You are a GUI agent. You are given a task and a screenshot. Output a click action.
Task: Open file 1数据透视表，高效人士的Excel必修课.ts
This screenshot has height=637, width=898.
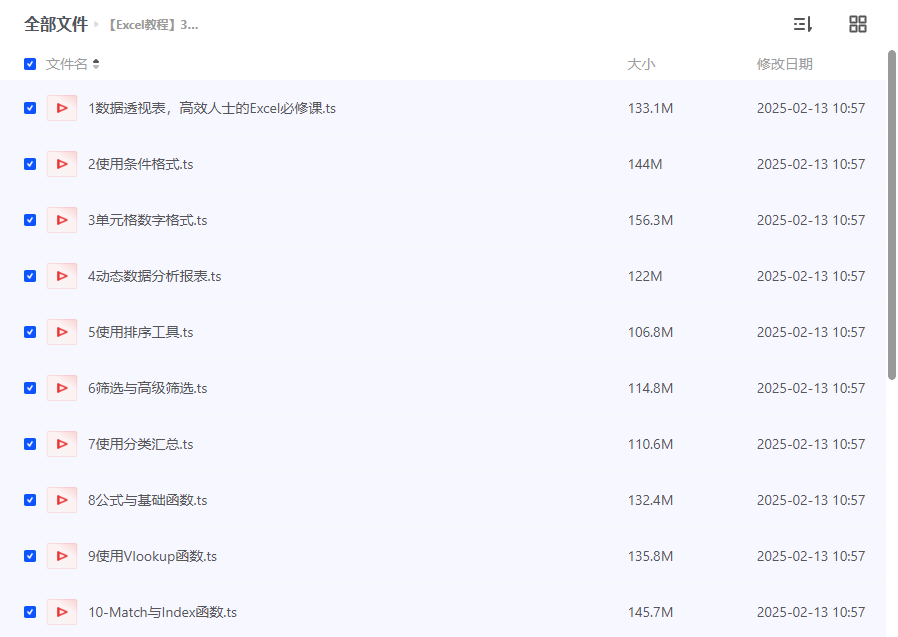212,108
